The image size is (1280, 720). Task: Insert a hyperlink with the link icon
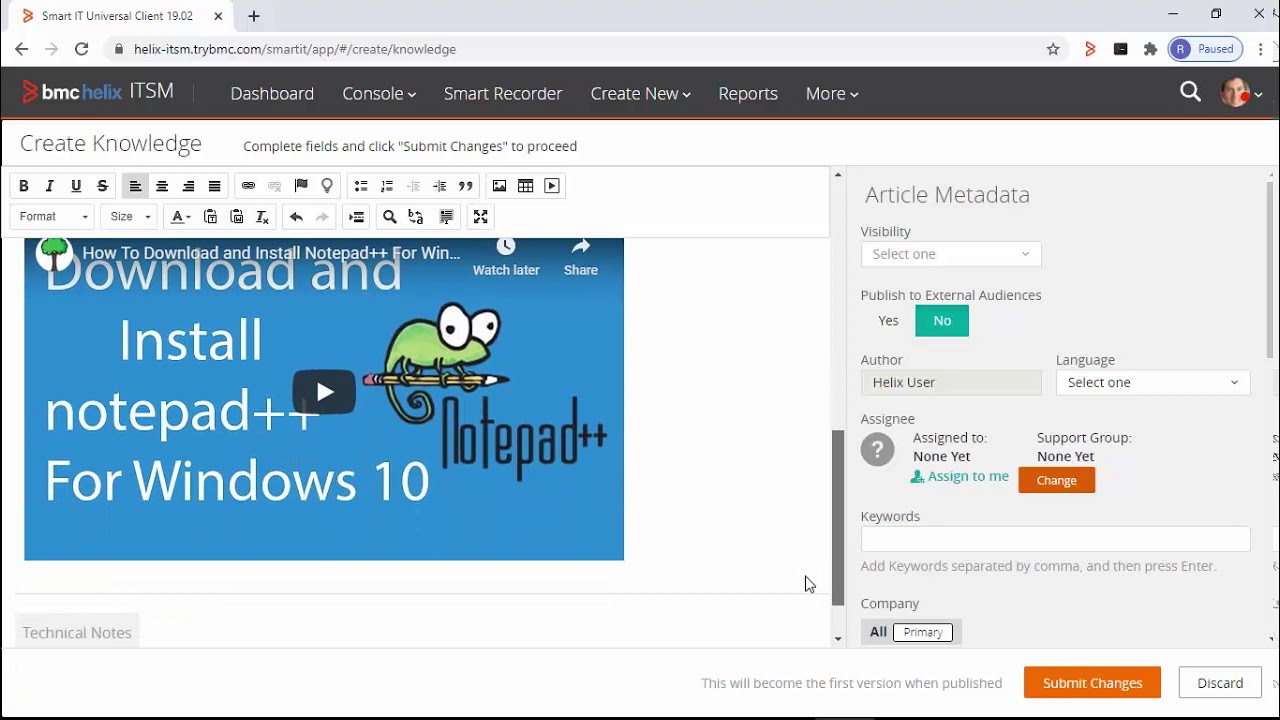tap(248, 186)
